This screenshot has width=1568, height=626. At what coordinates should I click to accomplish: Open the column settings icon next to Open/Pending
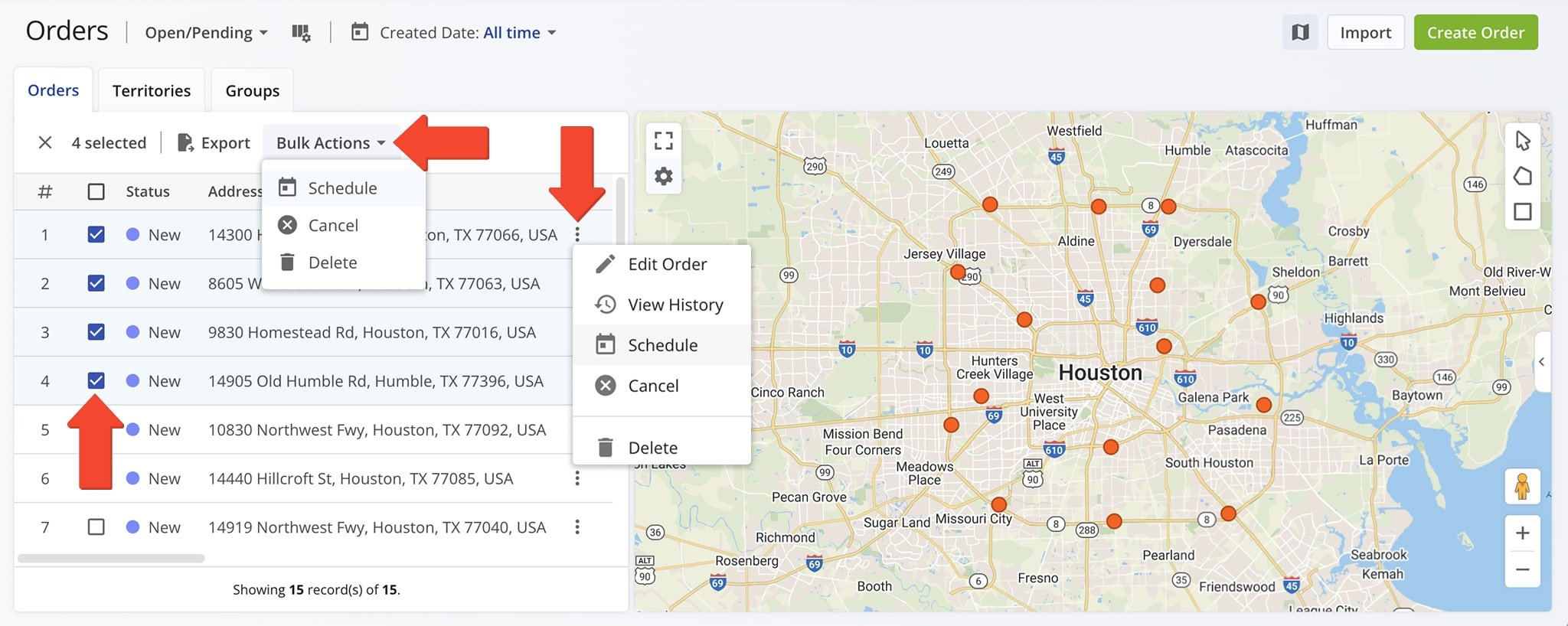coord(301,33)
